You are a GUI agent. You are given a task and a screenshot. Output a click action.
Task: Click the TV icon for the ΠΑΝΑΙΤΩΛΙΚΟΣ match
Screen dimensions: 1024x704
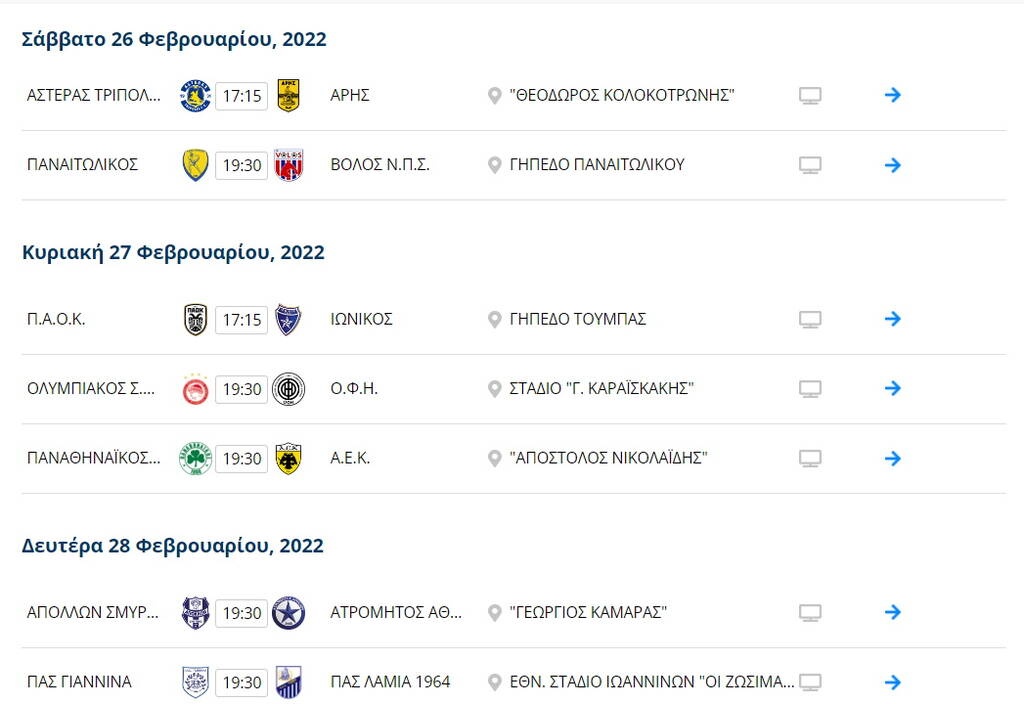tap(810, 165)
